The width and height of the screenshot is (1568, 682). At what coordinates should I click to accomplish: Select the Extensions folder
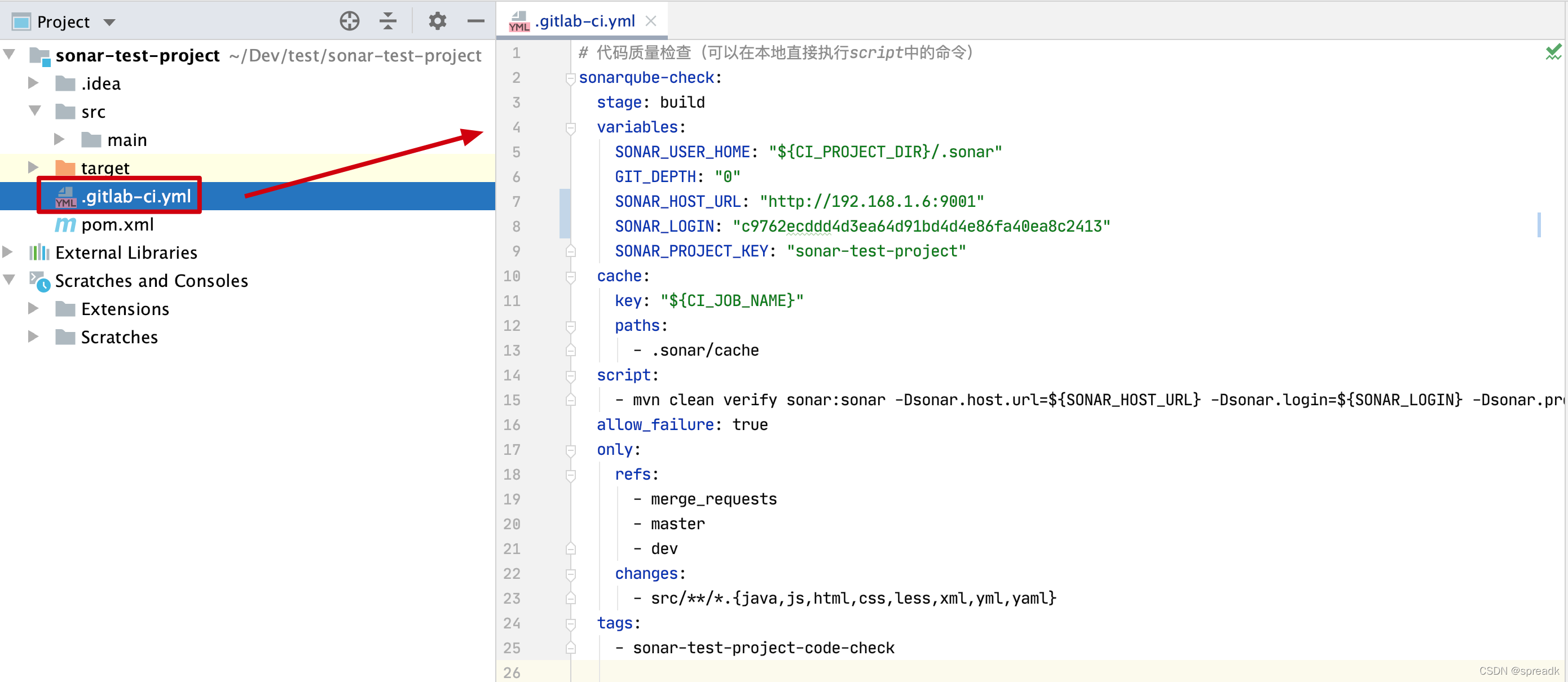point(125,309)
